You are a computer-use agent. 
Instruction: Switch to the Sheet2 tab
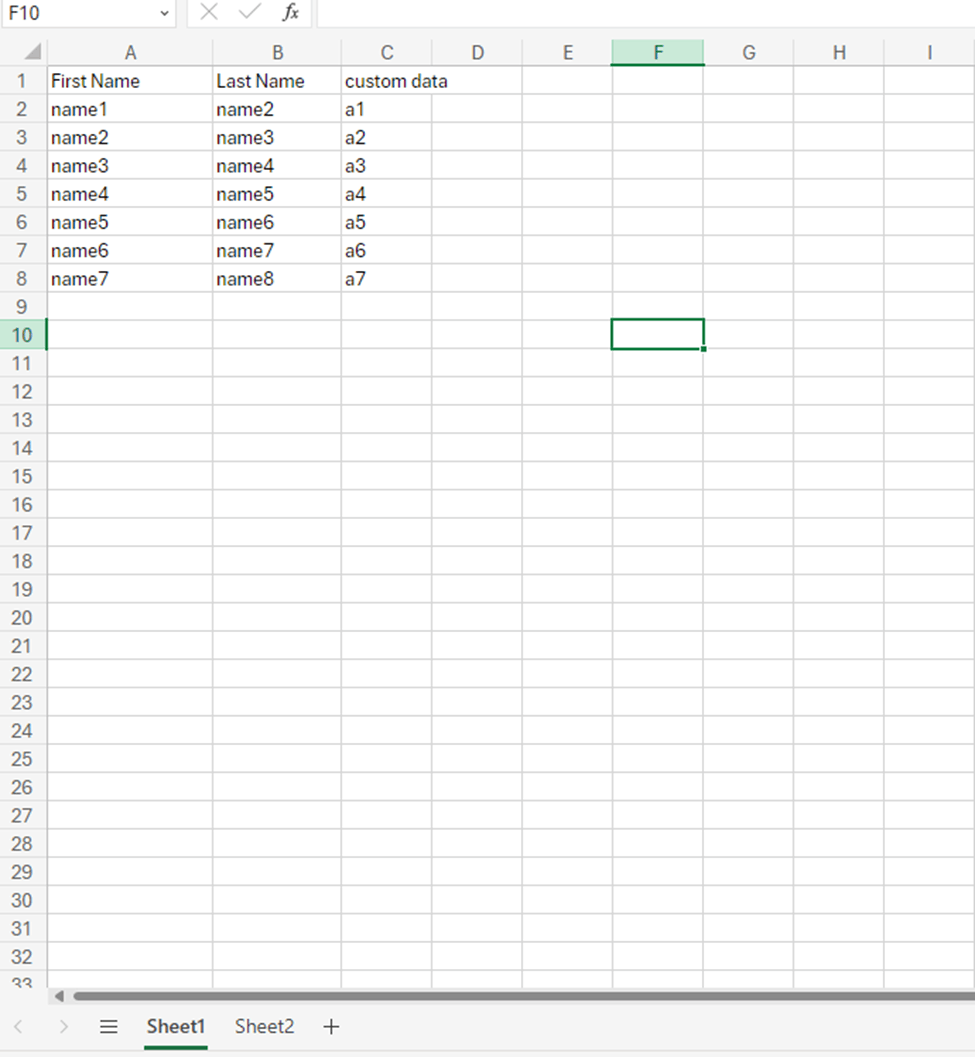264,1027
